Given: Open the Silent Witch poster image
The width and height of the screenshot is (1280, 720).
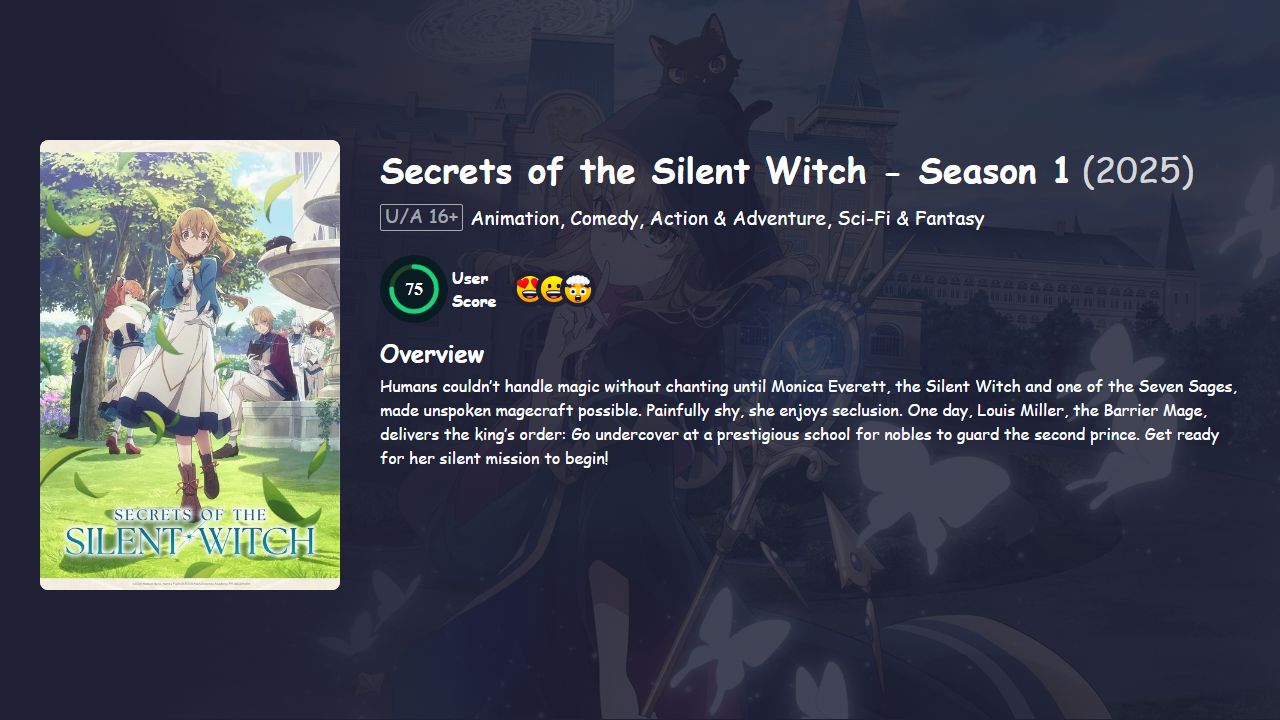Looking at the screenshot, I should point(190,365).
